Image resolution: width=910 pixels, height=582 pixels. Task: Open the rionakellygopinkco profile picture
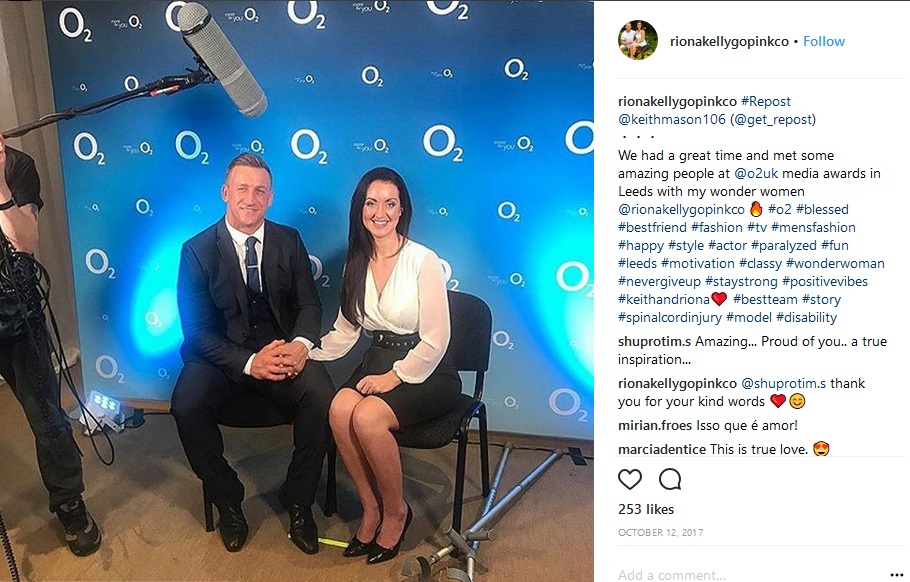click(638, 41)
